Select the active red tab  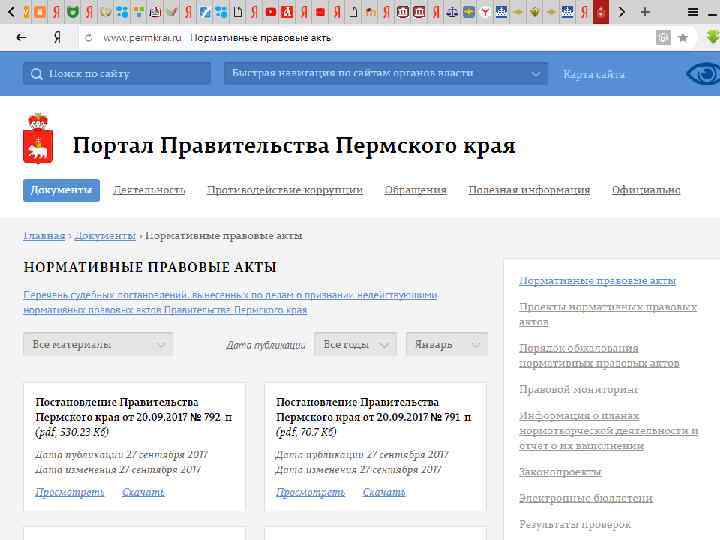click(601, 12)
